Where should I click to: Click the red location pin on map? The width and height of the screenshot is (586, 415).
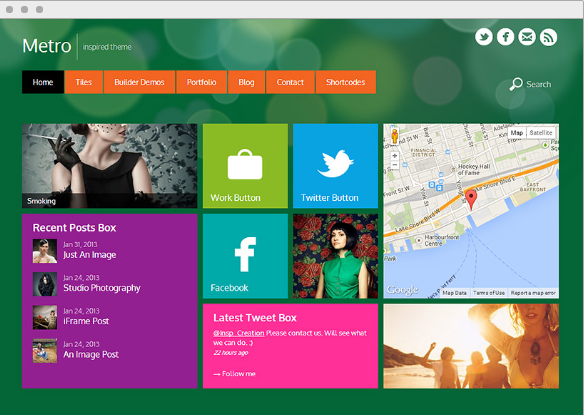tap(471, 199)
